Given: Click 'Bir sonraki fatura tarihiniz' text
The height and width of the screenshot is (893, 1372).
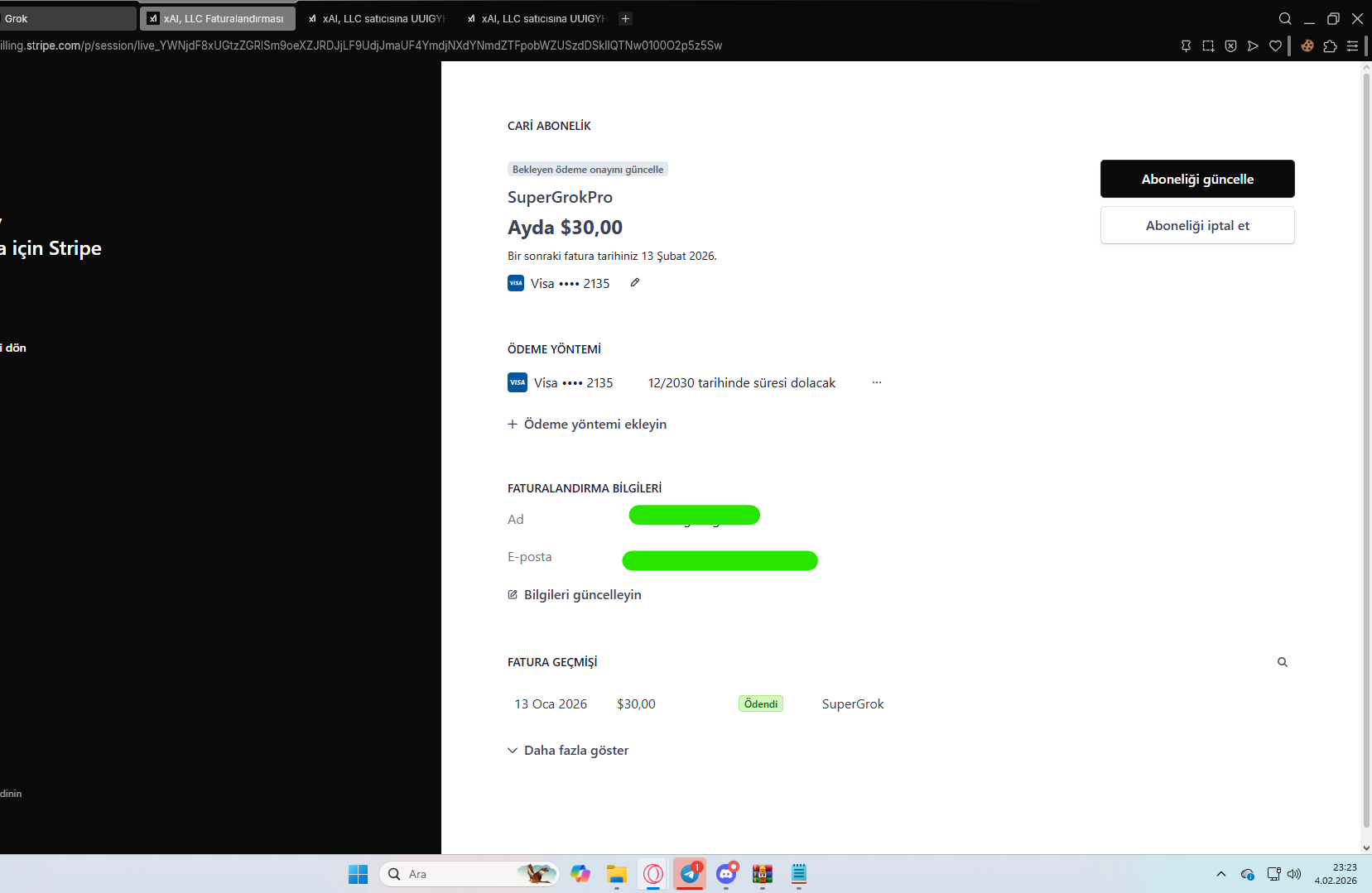Looking at the screenshot, I should coord(612,257).
